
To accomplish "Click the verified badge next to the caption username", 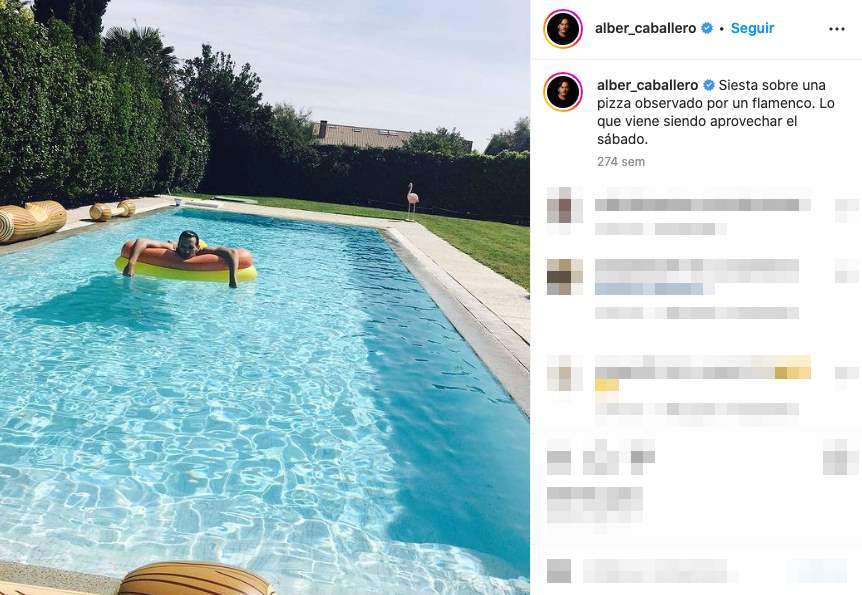I will pyautogui.click(x=709, y=85).
